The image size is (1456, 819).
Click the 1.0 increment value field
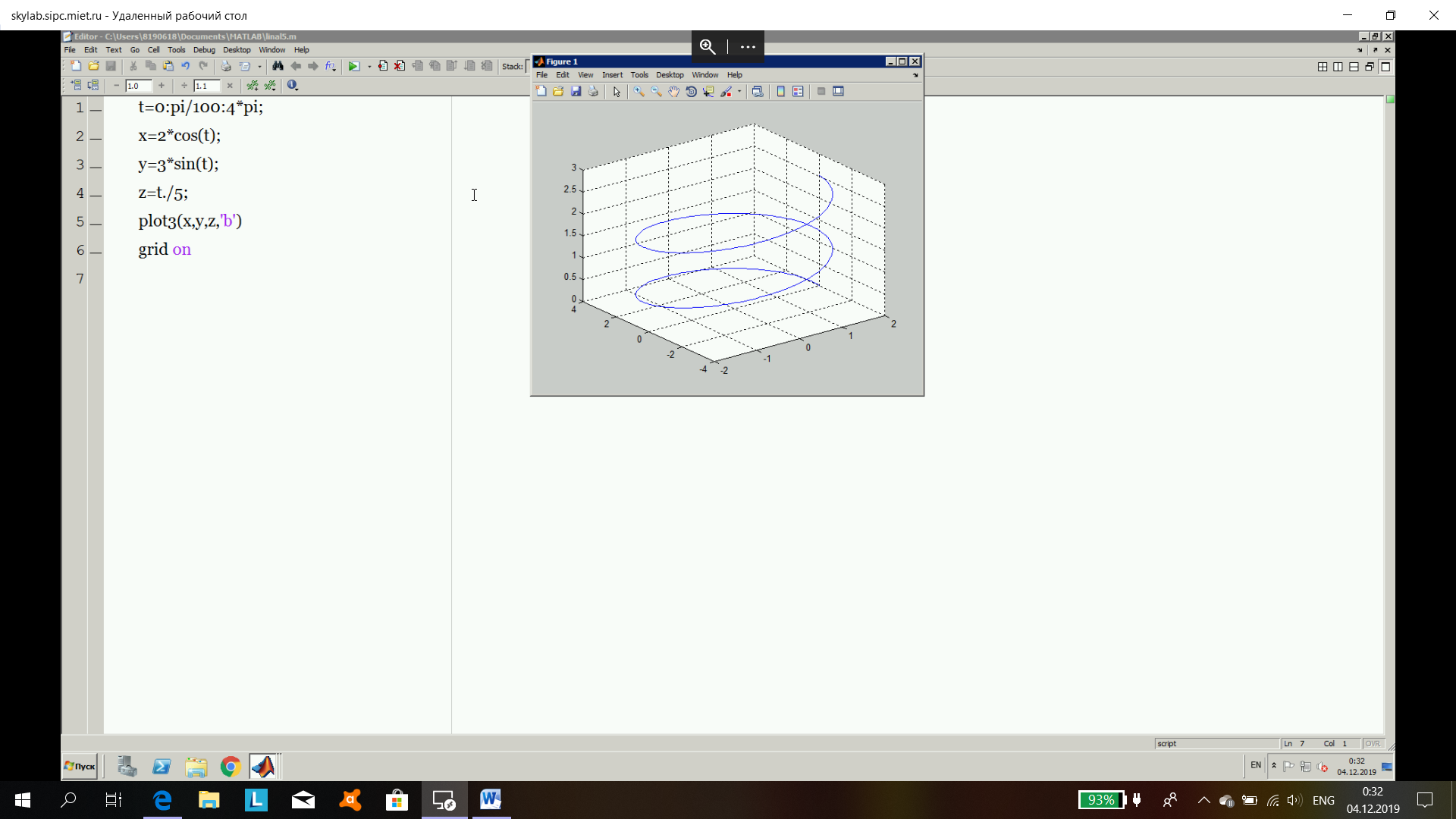(x=139, y=86)
